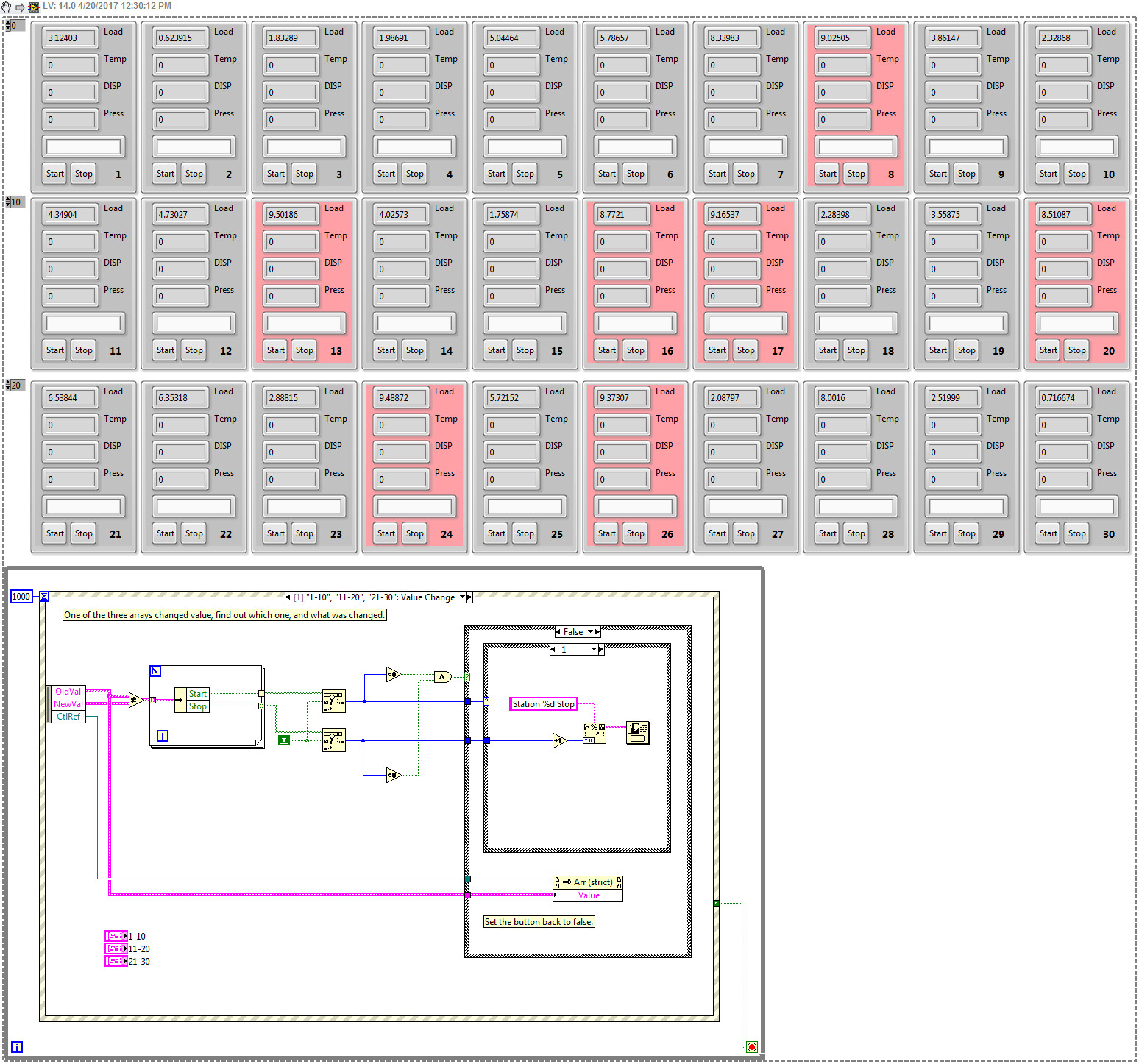Click the Start/Stop unbundle node in loop
This screenshot has height=1064, width=1139.
(x=192, y=700)
